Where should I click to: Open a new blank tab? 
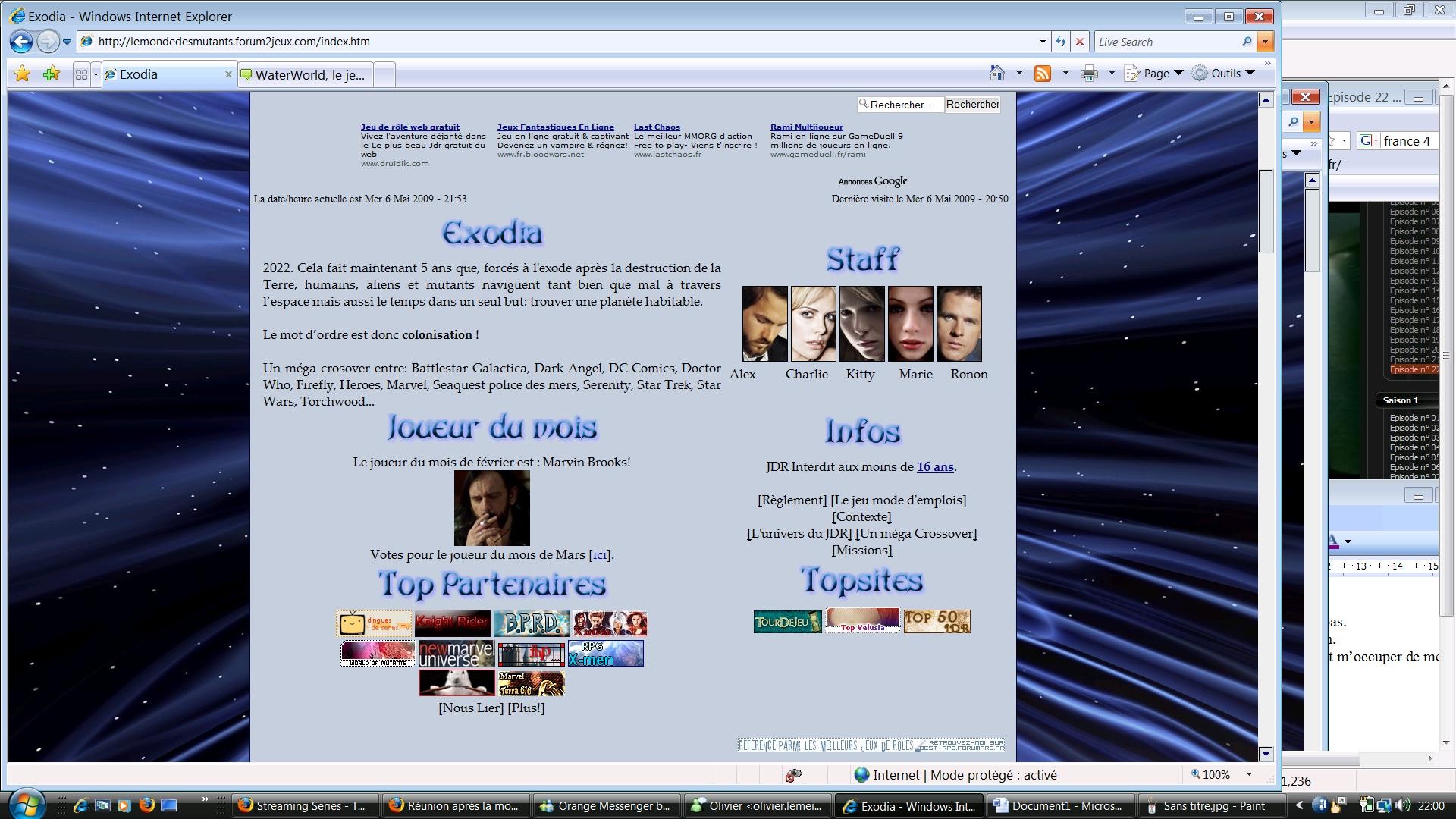pyautogui.click(x=384, y=75)
